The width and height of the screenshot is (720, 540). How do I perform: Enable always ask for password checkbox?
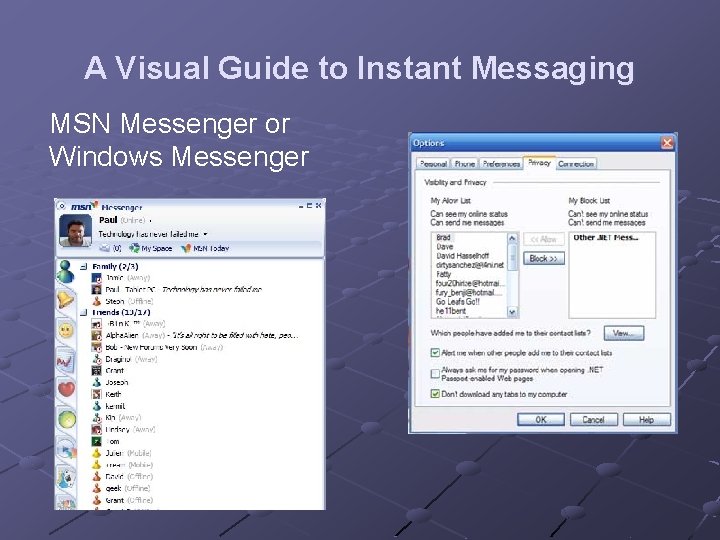(435, 374)
